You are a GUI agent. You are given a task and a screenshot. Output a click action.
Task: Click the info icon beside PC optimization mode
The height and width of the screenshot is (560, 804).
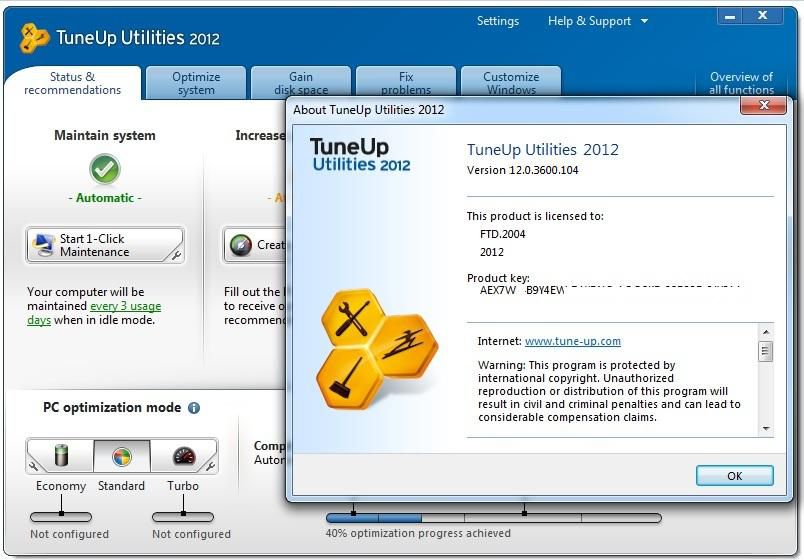[x=194, y=408]
